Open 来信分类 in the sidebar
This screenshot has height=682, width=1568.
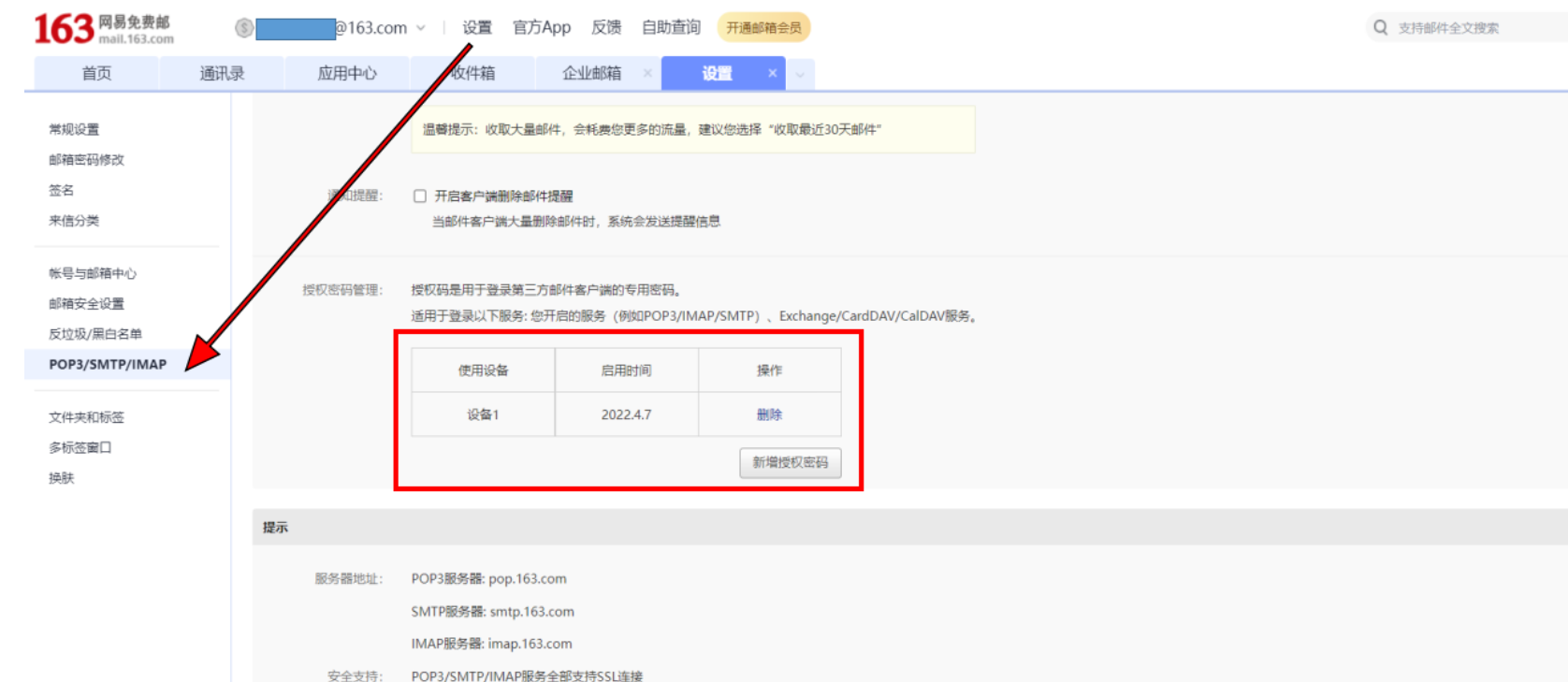(x=74, y=221)
